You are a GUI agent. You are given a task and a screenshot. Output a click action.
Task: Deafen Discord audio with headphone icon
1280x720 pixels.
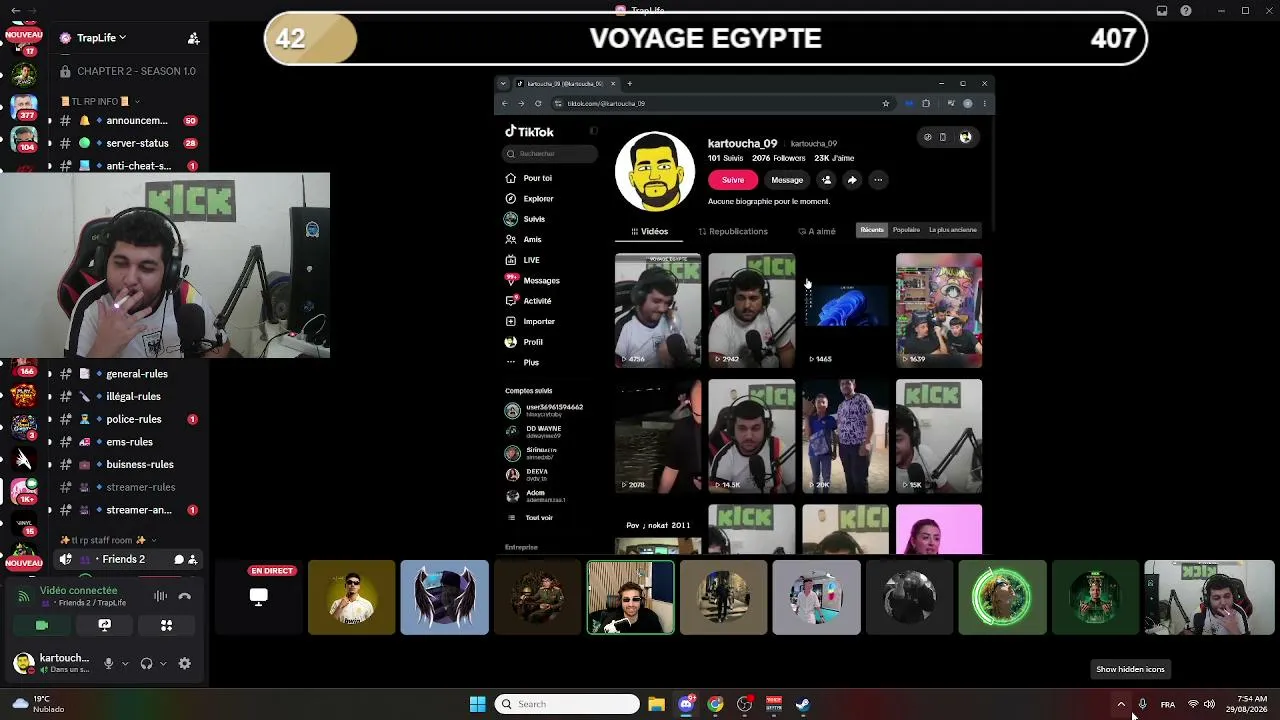point(147,663)
